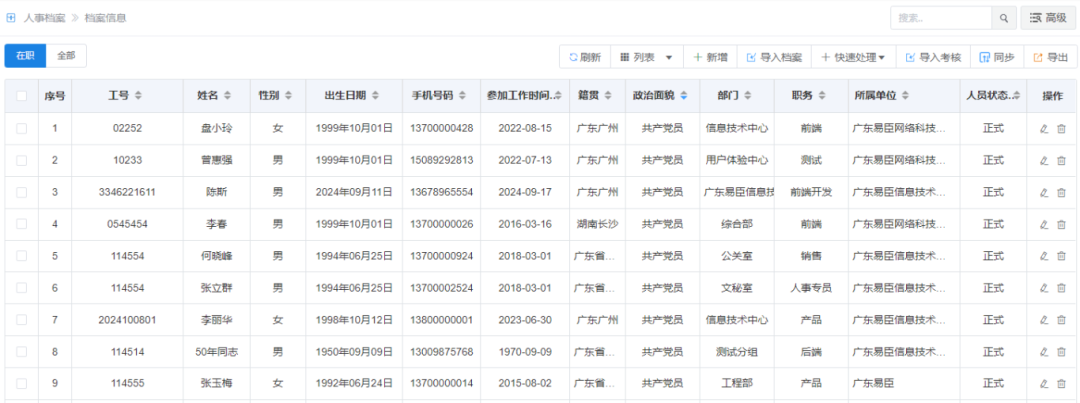Viewport: 1080px width, 403px height.
Task: Sort by 籍贯 column arrows
Action: (x=608, y=96)
